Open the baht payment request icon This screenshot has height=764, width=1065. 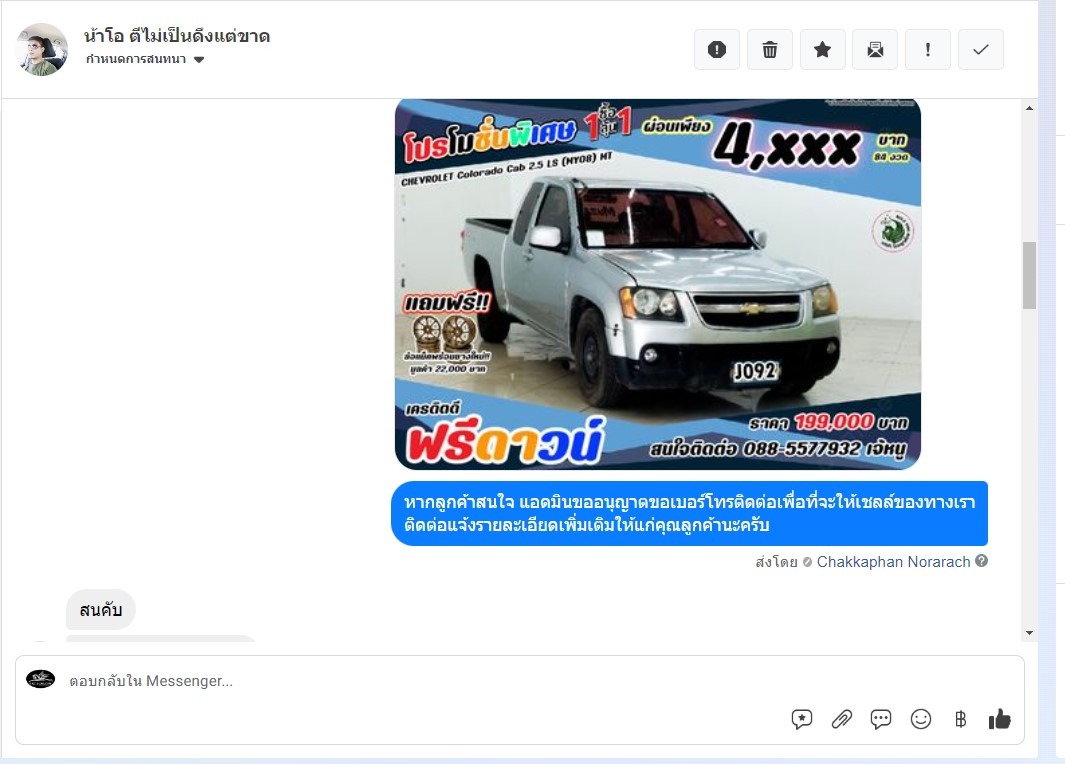click(960, 719)
